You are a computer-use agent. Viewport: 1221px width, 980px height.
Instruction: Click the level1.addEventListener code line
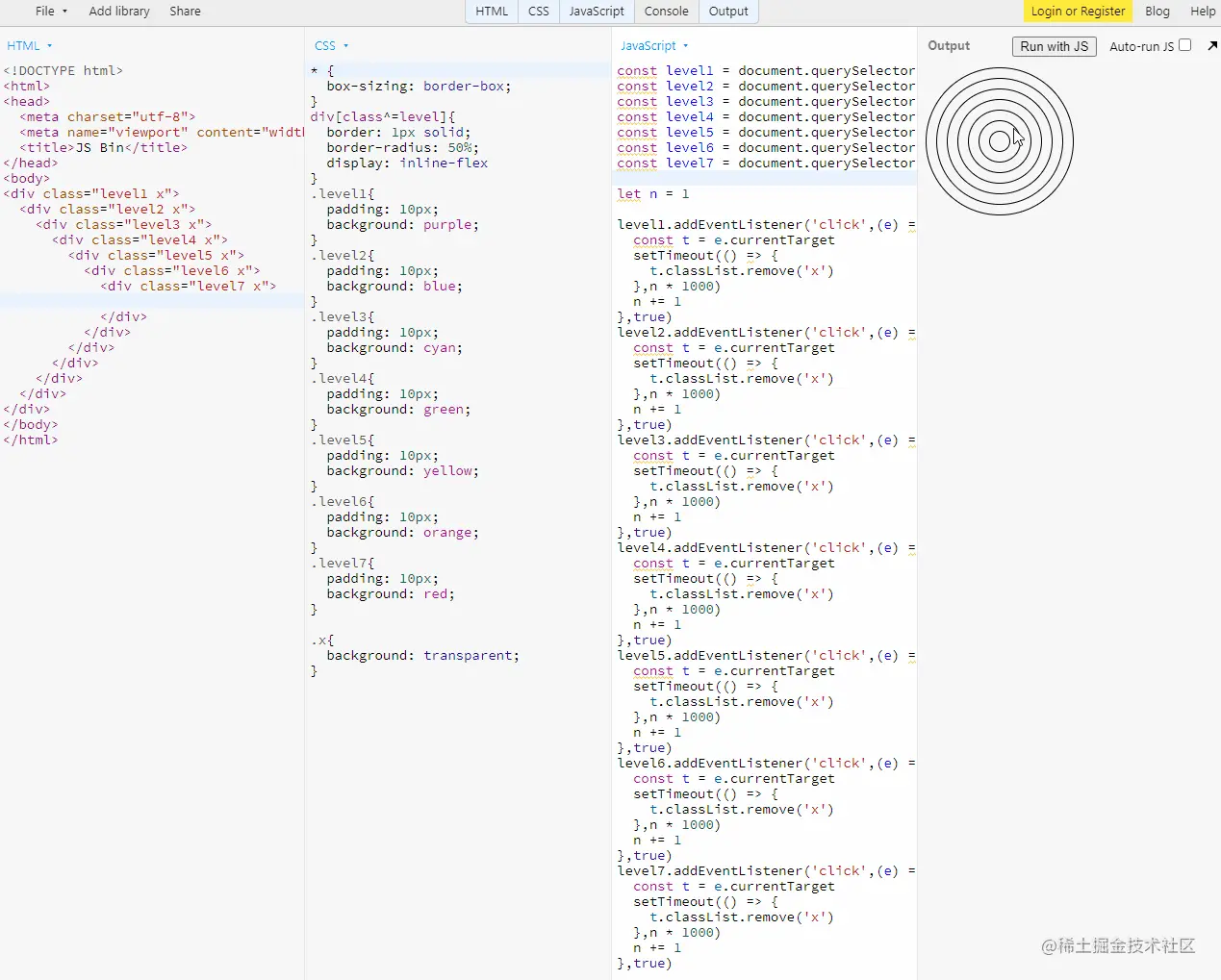click(x=766, y=225)
